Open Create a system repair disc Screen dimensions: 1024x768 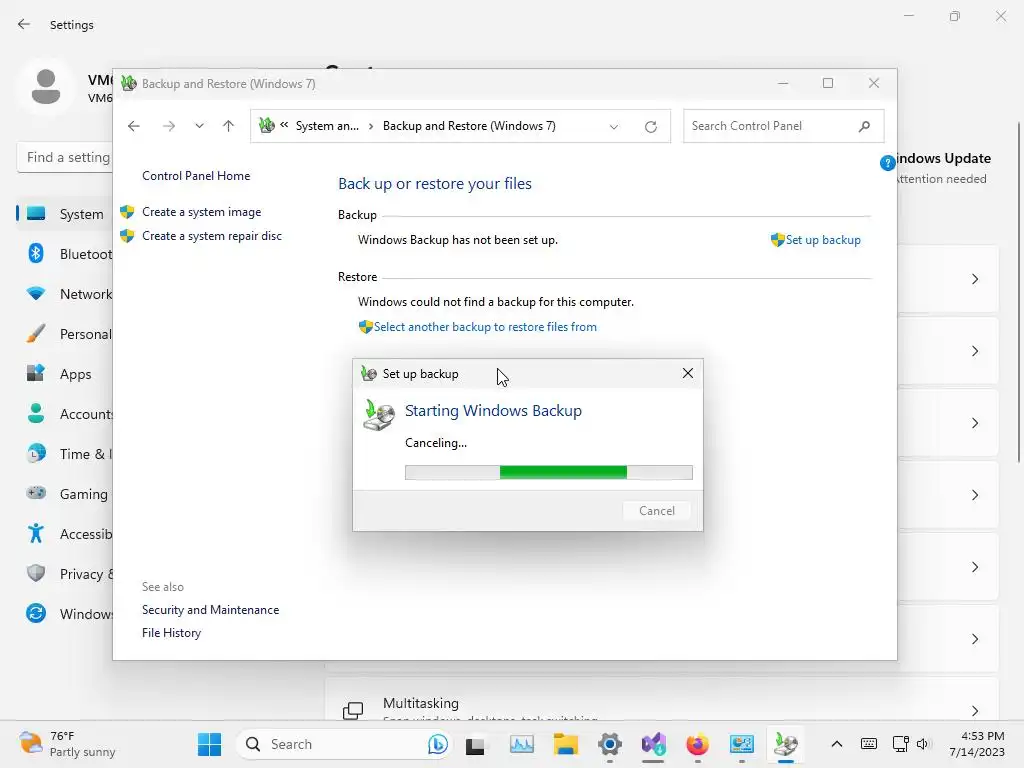212,236
